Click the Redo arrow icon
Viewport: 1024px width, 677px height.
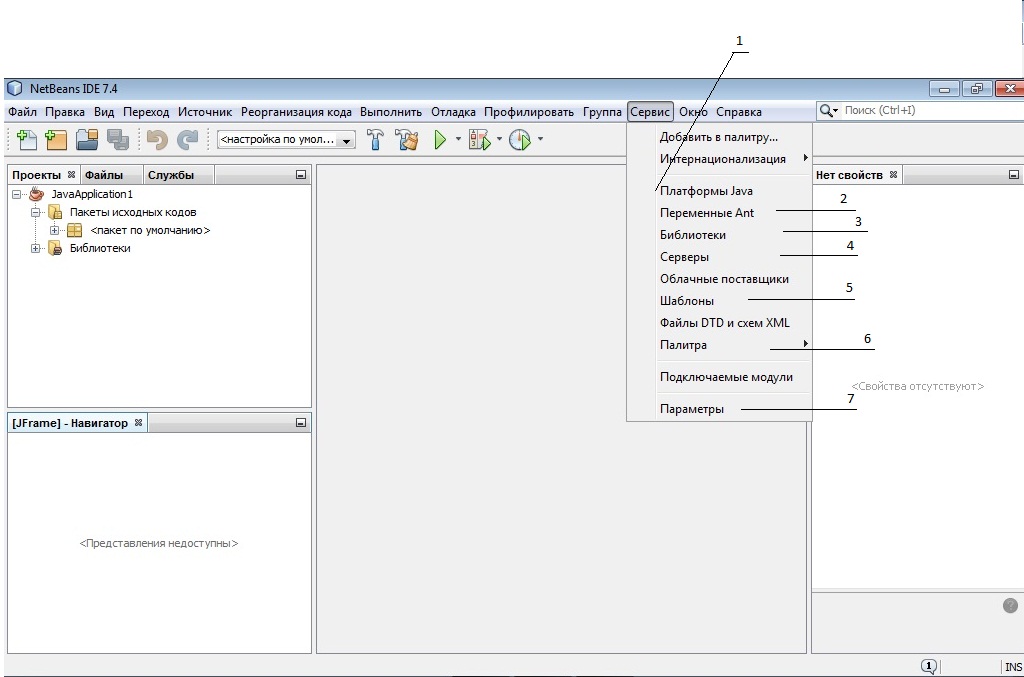[187, 140]
